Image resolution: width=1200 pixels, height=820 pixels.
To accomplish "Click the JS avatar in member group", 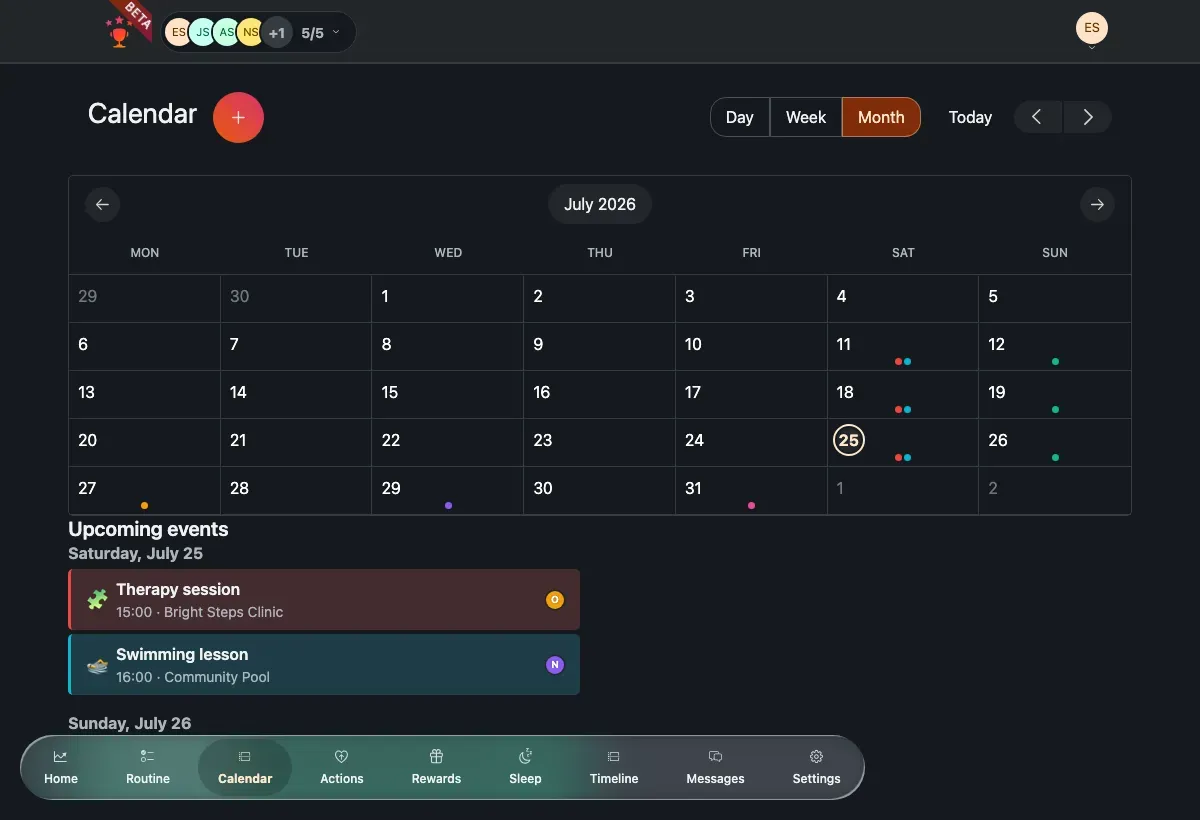I will pos(203,33).
